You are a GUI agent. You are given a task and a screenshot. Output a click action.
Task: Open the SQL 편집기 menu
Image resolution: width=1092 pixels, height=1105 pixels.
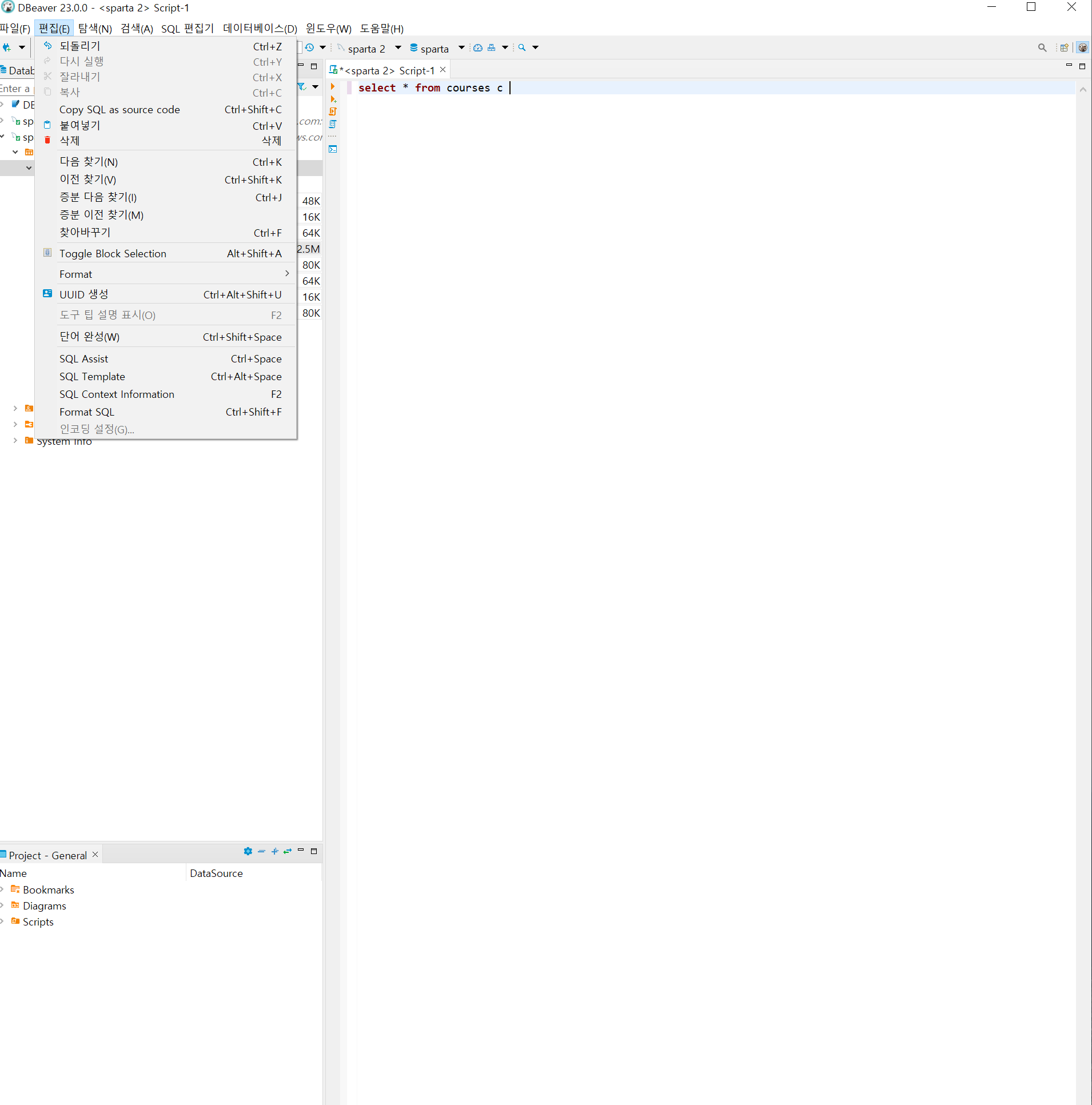[x=188, y=28]
